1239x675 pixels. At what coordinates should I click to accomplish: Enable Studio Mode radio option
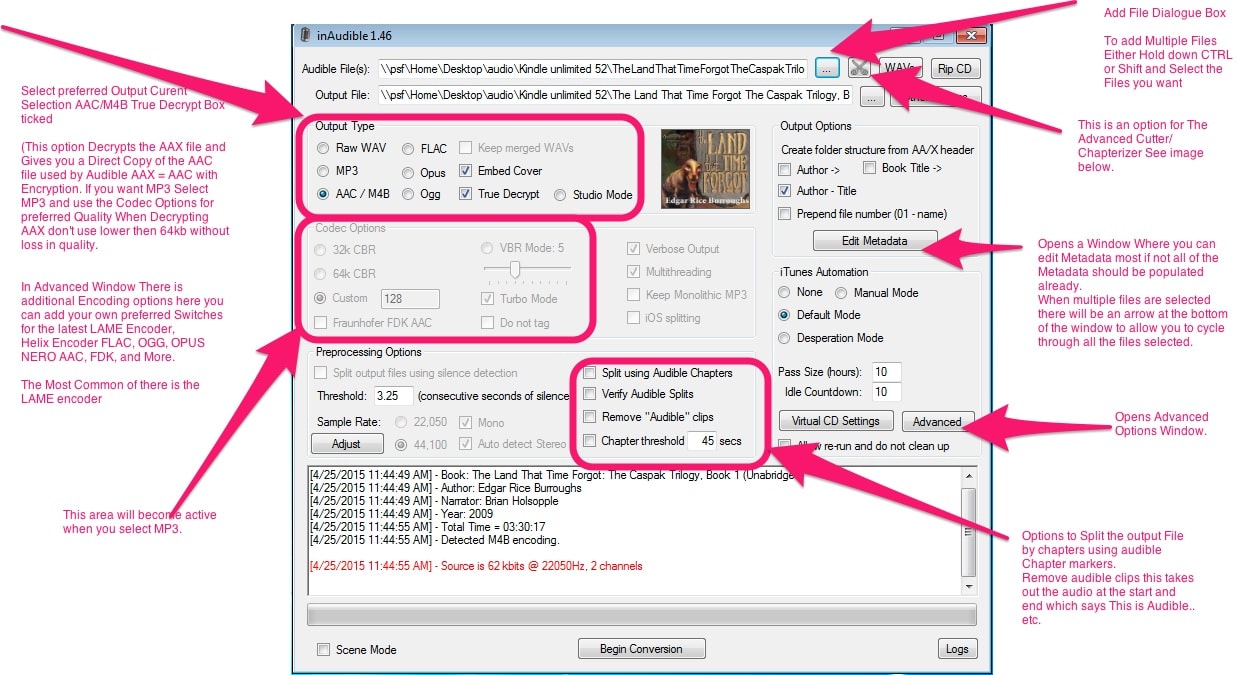click(560, 195)
